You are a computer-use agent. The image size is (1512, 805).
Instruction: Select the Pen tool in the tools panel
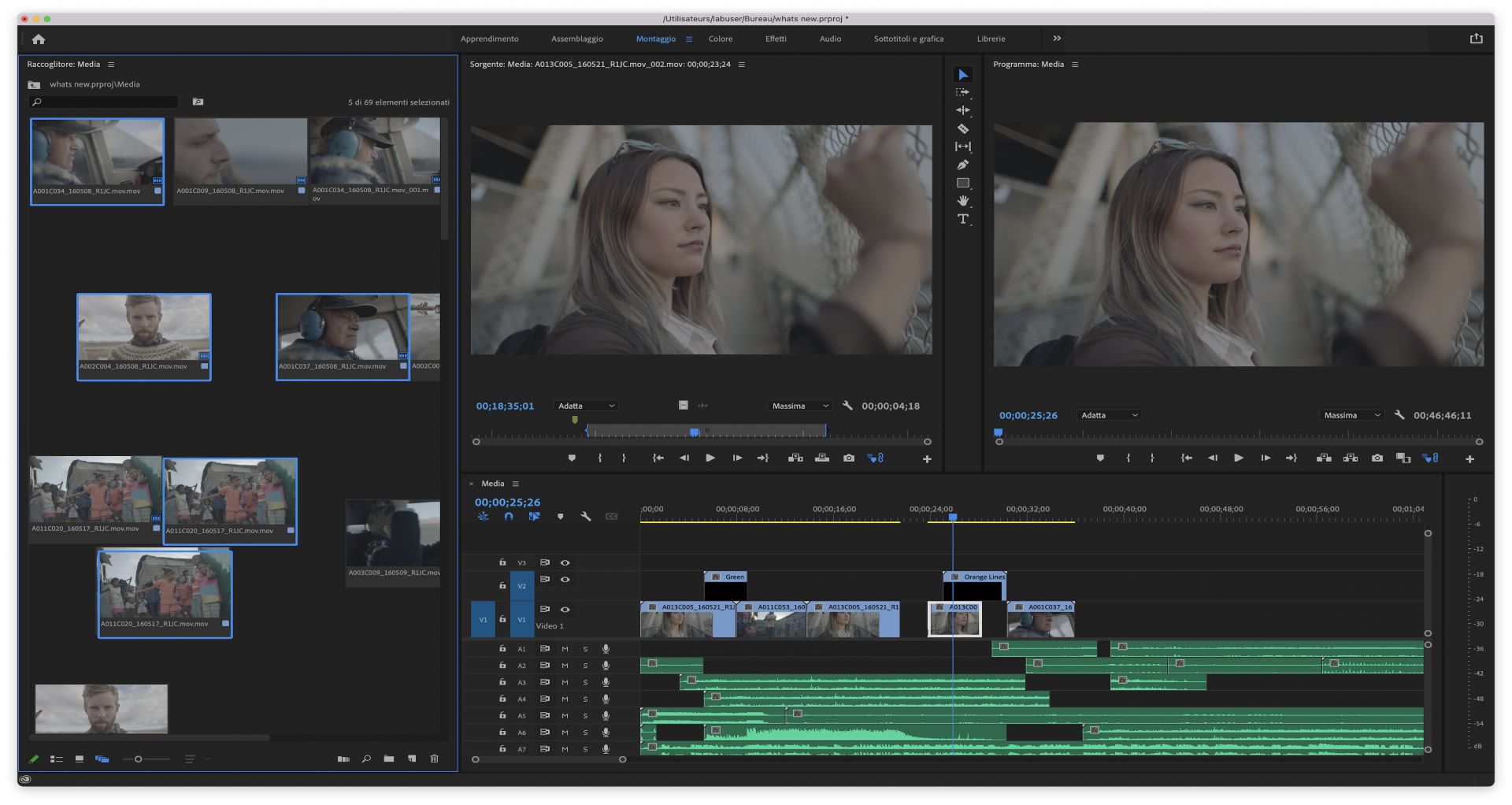pyautogui.click(x=962, y=163)
